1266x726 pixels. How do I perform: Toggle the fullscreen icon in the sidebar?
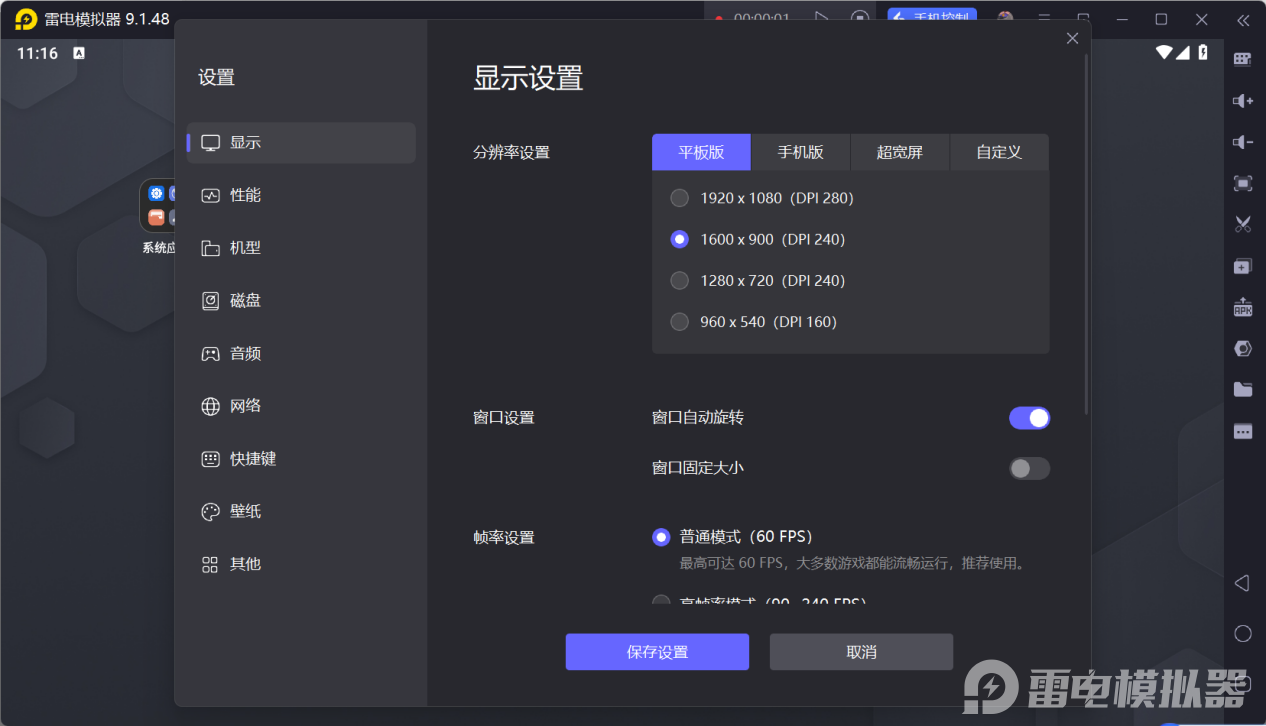(1242, 183)
